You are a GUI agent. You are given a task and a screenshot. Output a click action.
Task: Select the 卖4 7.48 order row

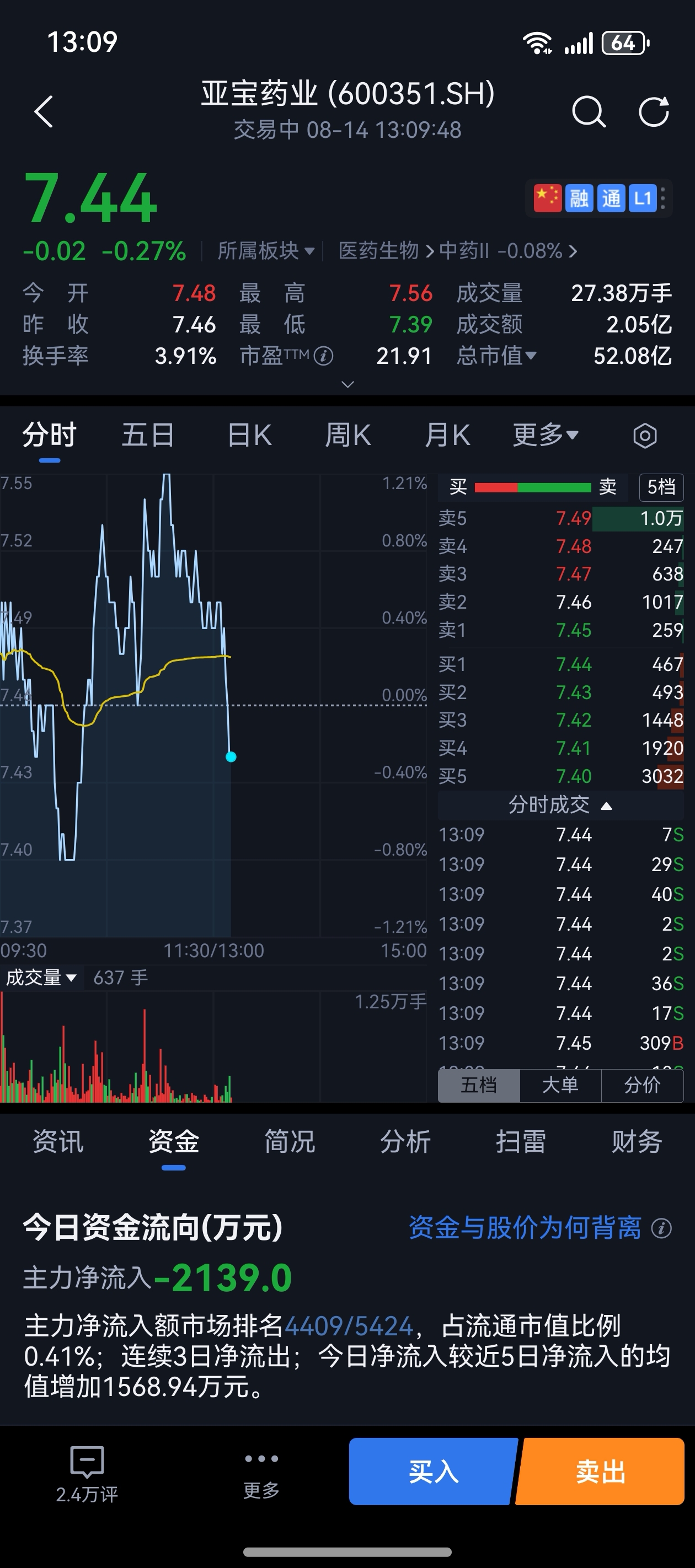(560, 546)
